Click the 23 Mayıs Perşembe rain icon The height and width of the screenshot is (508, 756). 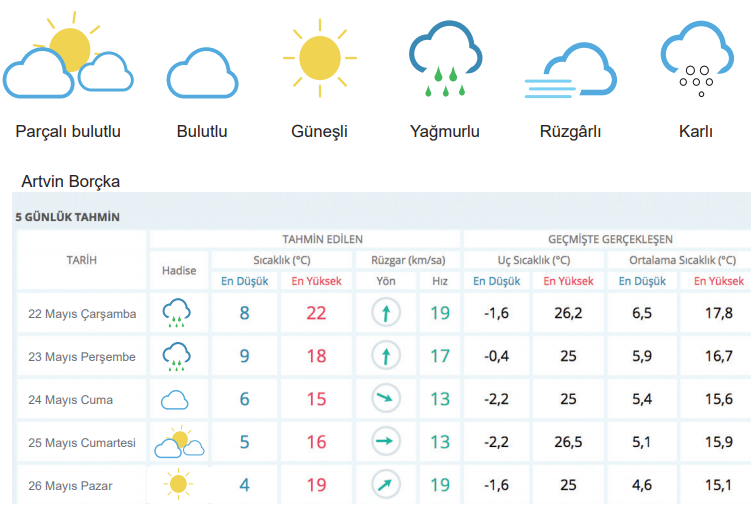177,356
